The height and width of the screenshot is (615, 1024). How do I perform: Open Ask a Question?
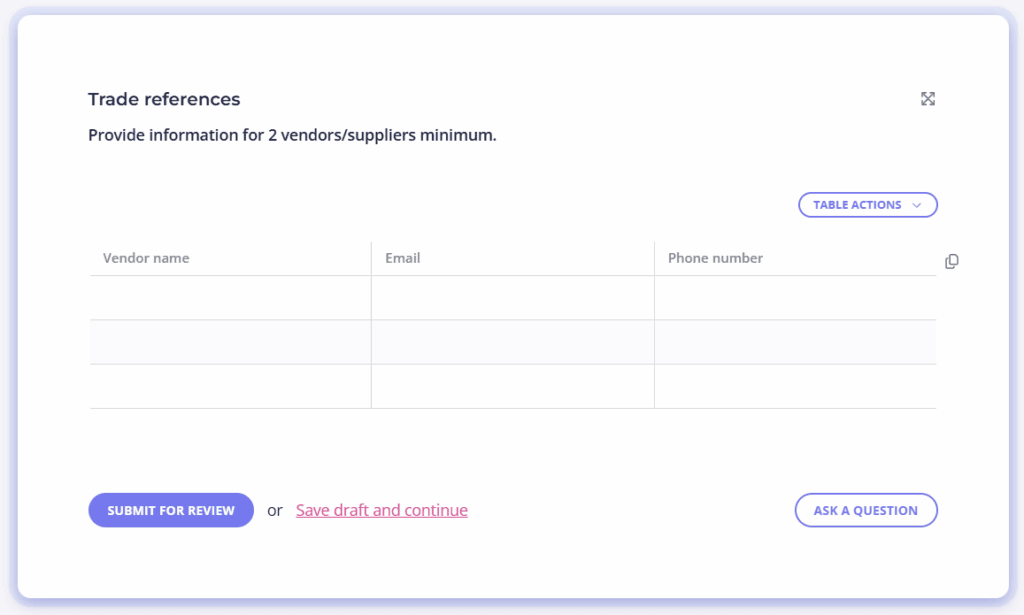pos(866,510)
